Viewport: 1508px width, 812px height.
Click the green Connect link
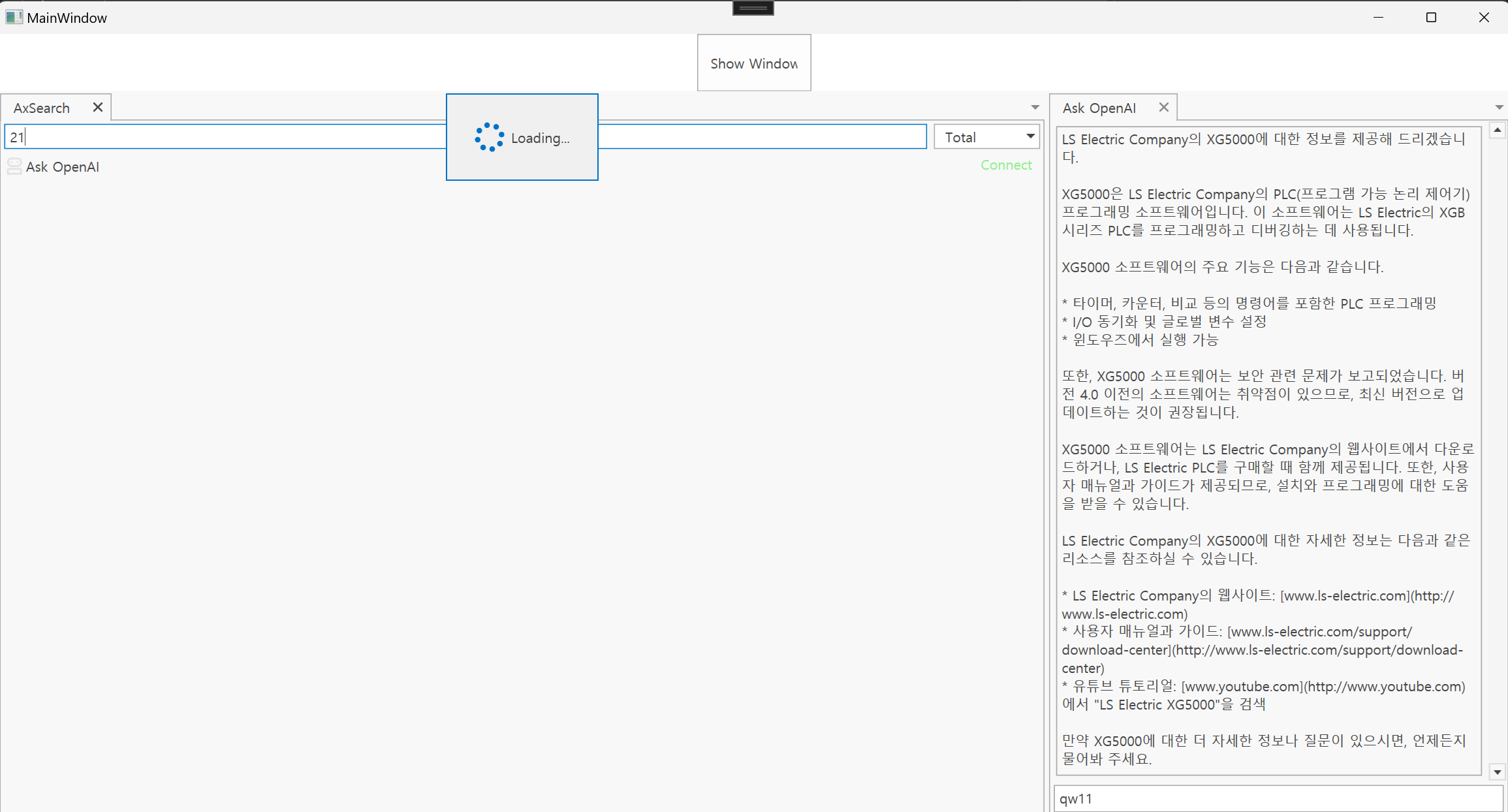(x=1005, y=165)
